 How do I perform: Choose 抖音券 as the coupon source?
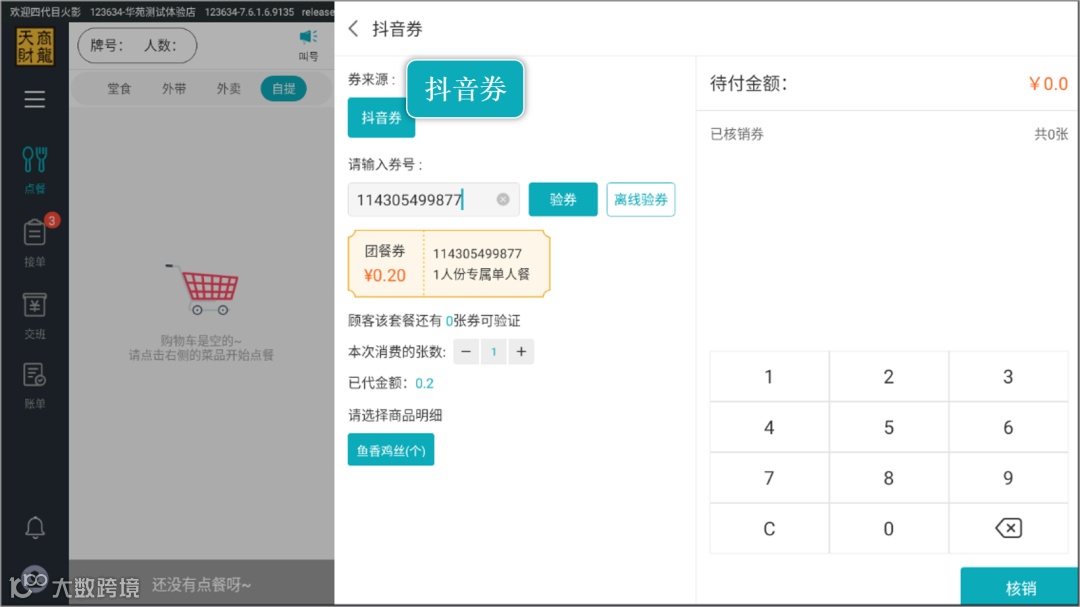point(381,118)
